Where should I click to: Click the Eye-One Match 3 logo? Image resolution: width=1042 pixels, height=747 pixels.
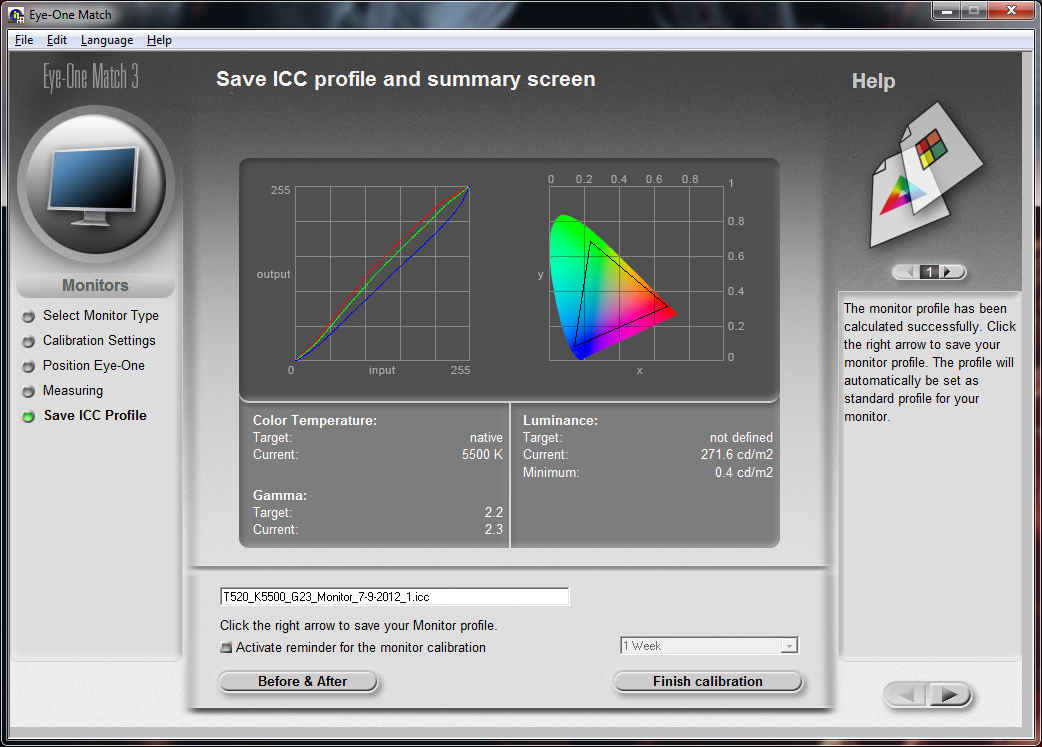[x=91, y=77]
